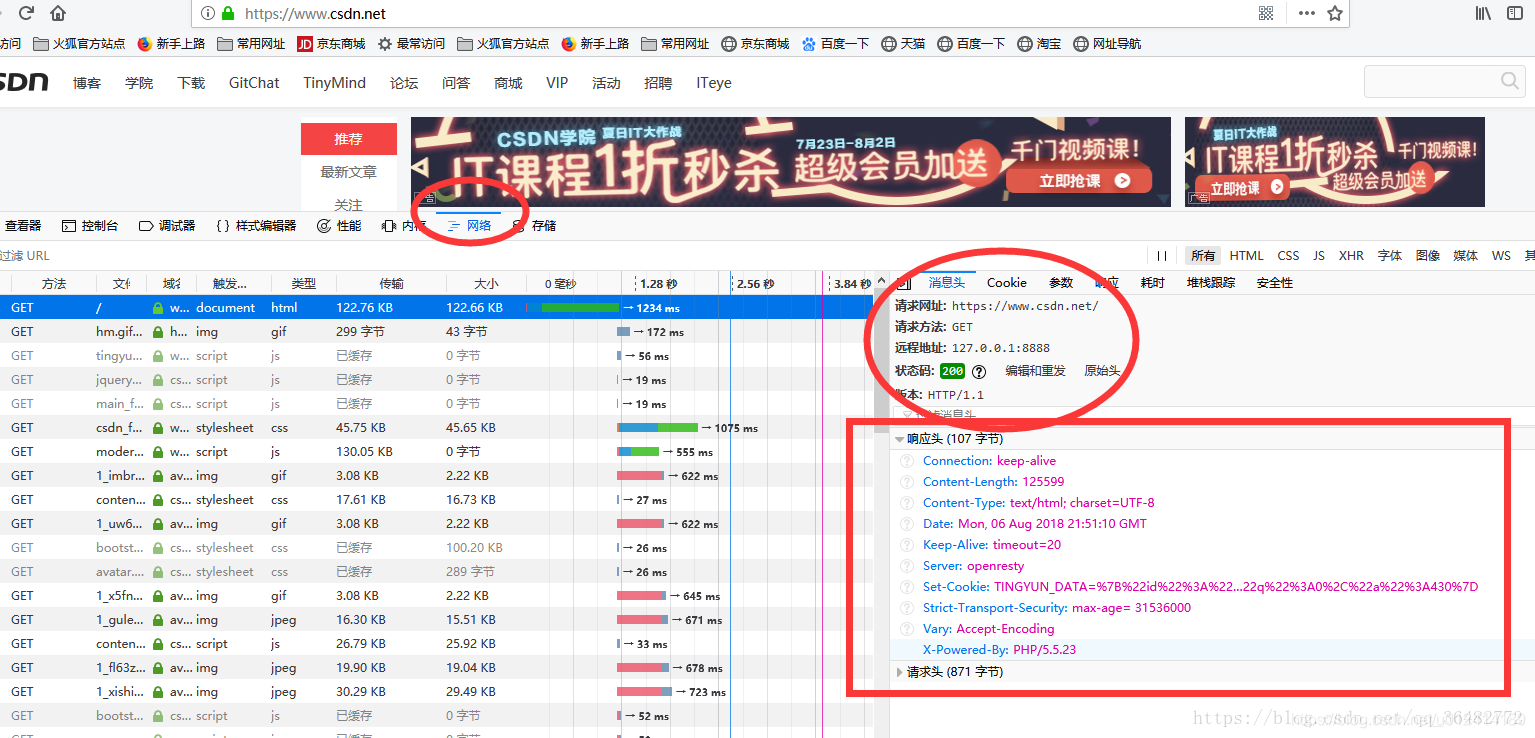Open the first 常用网址 bookmark folder
This screenshot has width=1535, height=738.
tap(251, 44)
